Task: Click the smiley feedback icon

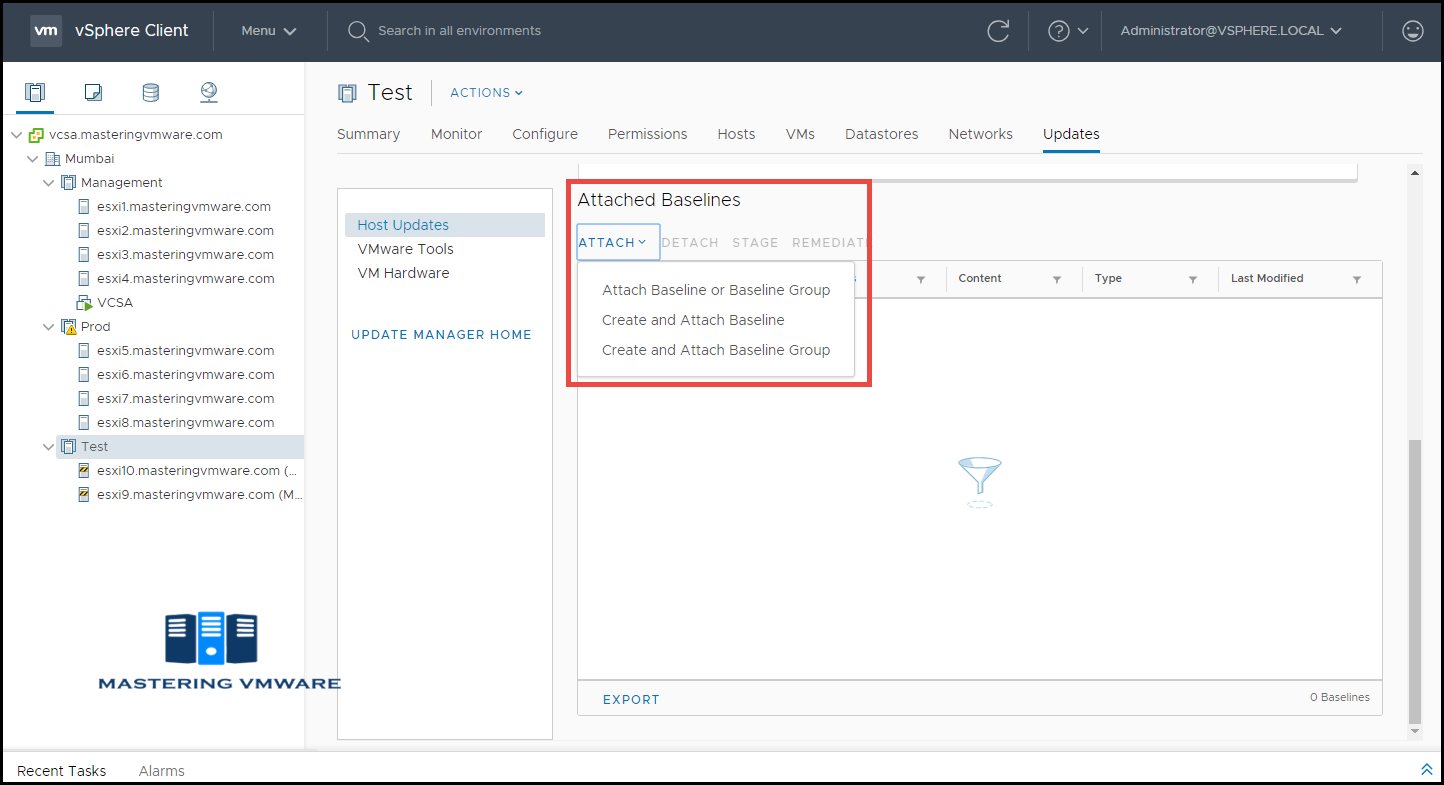Action: pos(1413,31)
